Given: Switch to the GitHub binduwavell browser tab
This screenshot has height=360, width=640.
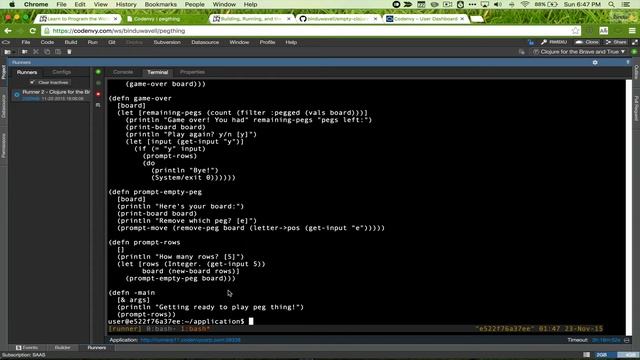Looking at the screenshot, I should coord(338,19).
